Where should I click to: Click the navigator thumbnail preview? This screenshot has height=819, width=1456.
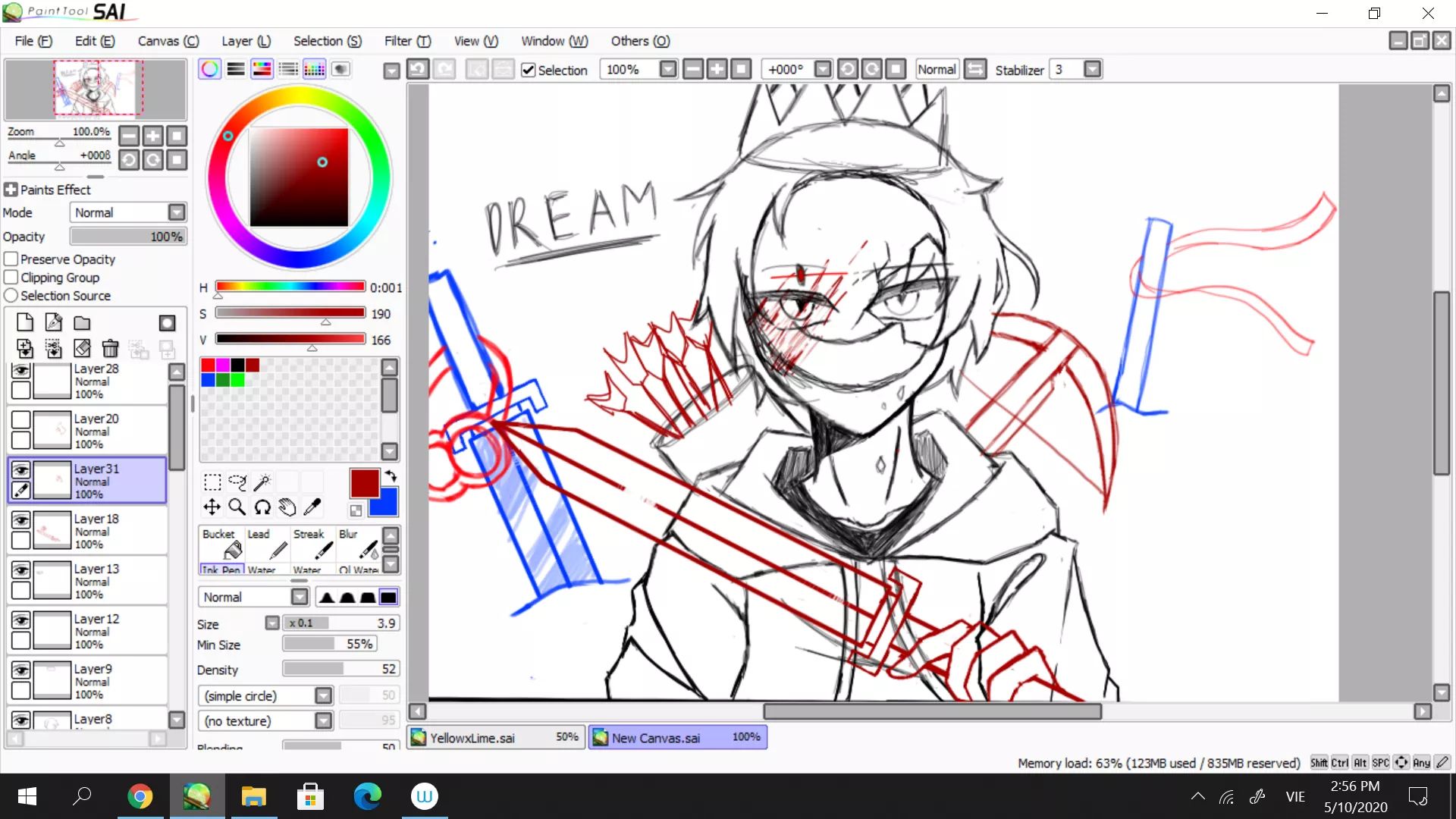[96, 89]
